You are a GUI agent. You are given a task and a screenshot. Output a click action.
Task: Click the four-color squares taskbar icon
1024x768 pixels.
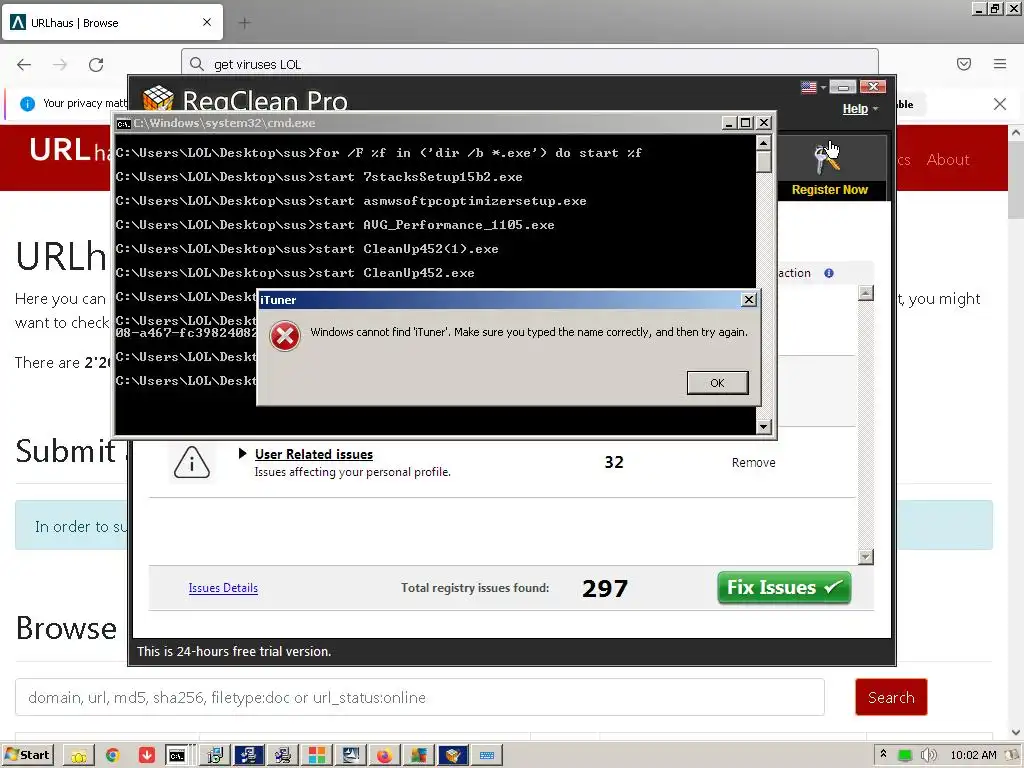point(317,756)
